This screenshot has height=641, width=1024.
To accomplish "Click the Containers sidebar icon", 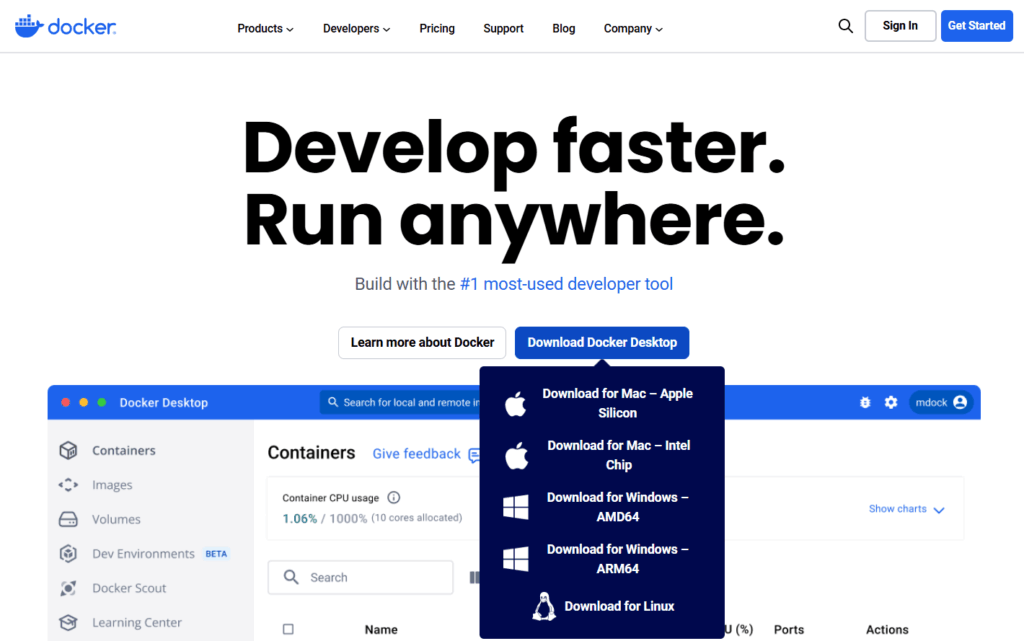I will [68, 450].
